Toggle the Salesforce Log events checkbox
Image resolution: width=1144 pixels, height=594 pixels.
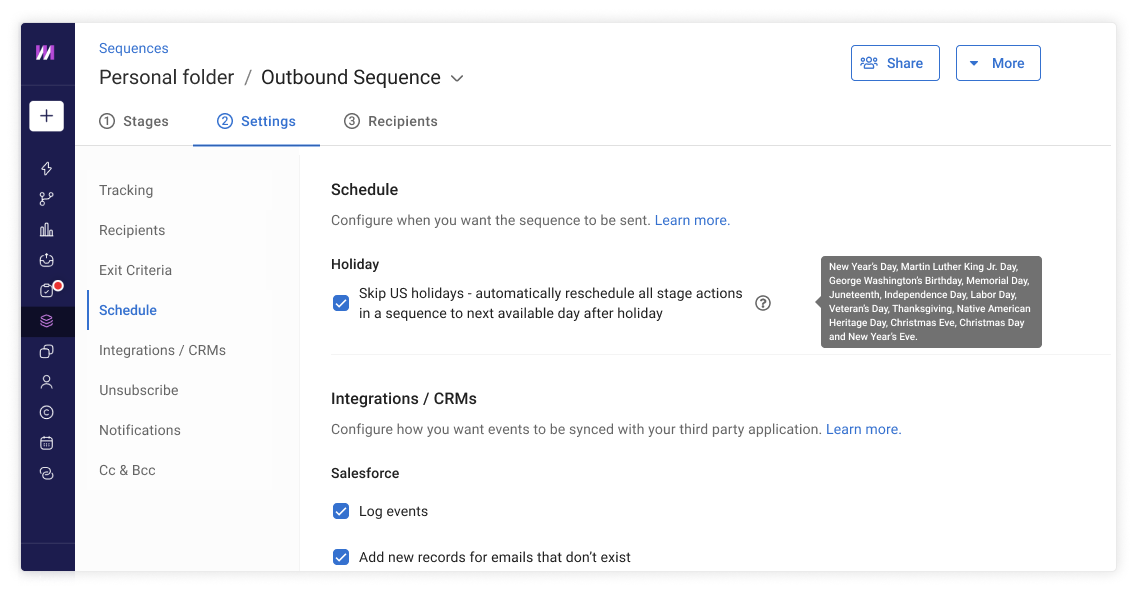pos(341,511)
